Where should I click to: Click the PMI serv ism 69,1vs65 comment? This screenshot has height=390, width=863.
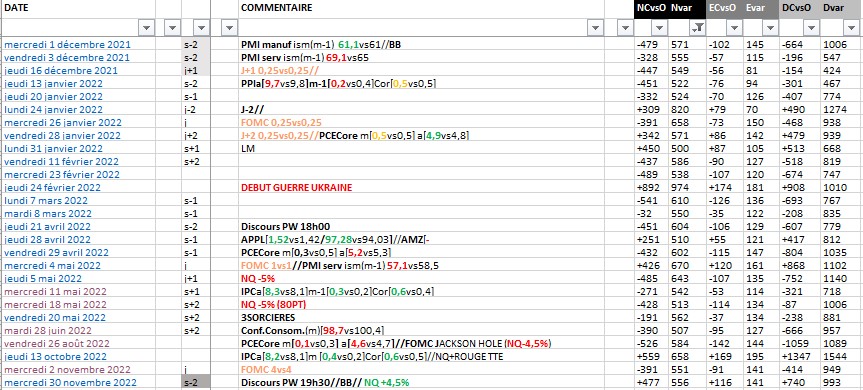[421, 57]
